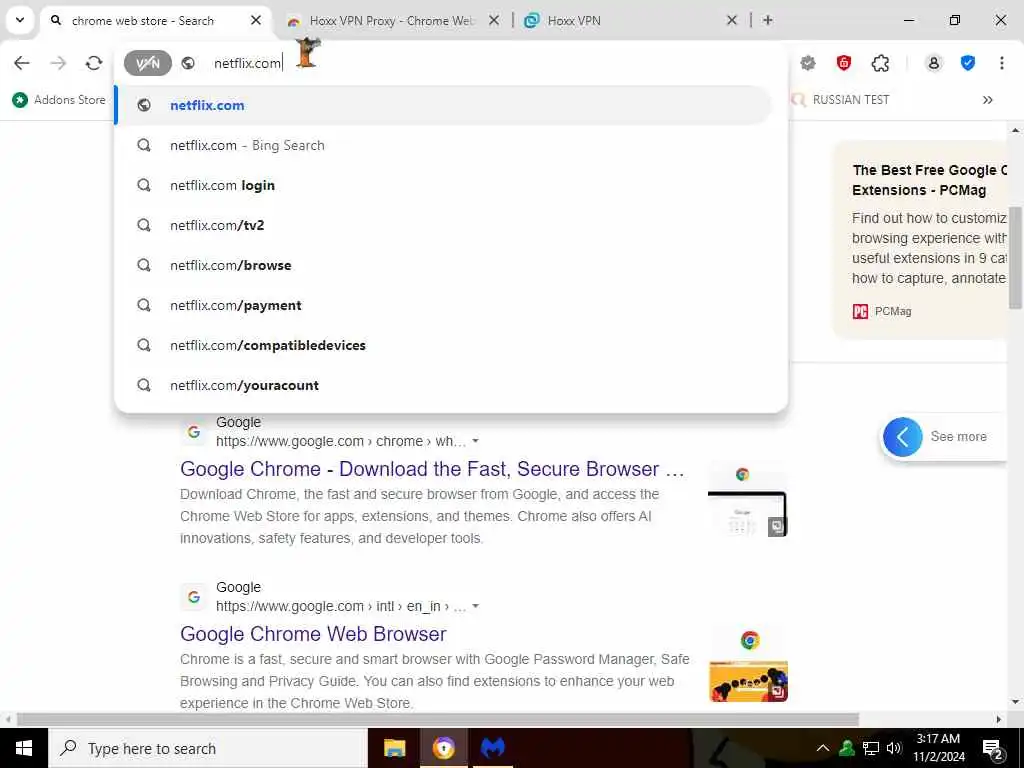Open the three-dot browser menu
This screenshot has width=1024, height=768.
[x=1002, y=63]
